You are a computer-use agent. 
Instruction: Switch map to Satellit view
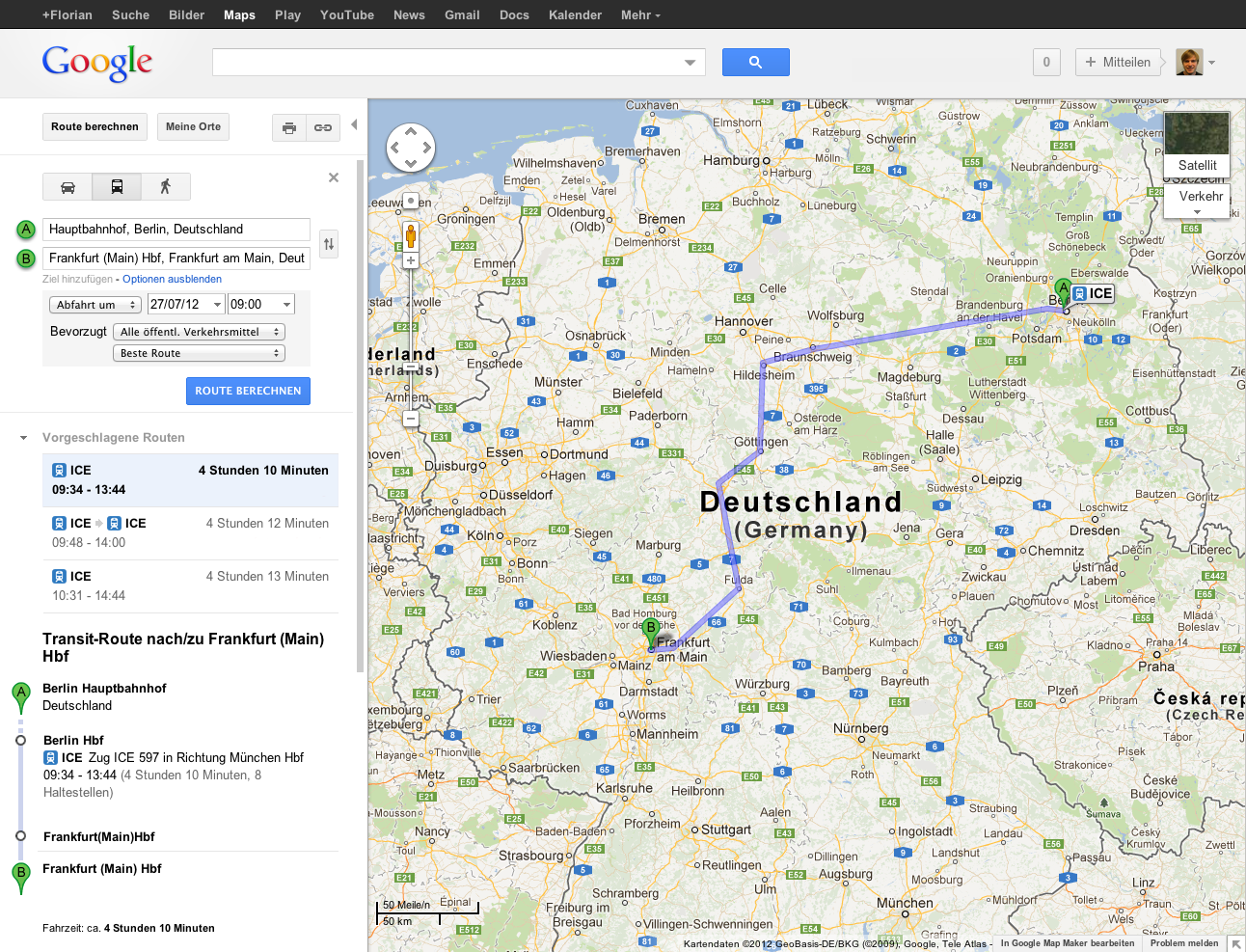coord(1196,165)
